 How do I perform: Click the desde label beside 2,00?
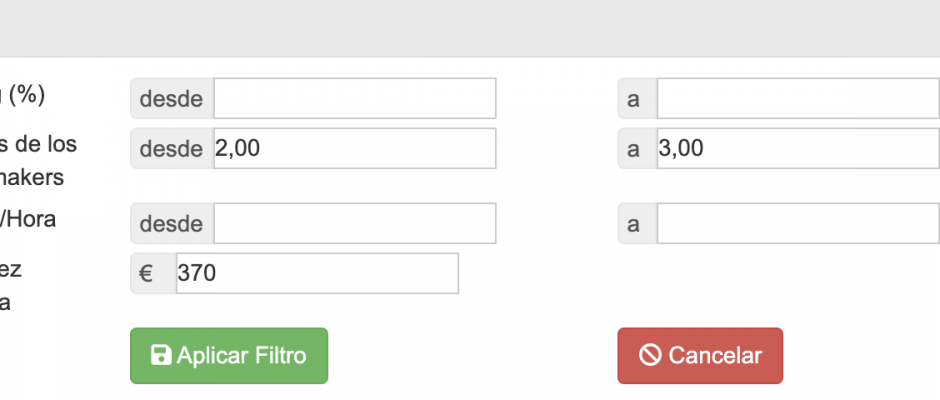pyautogui.click(x=172, y=148)
